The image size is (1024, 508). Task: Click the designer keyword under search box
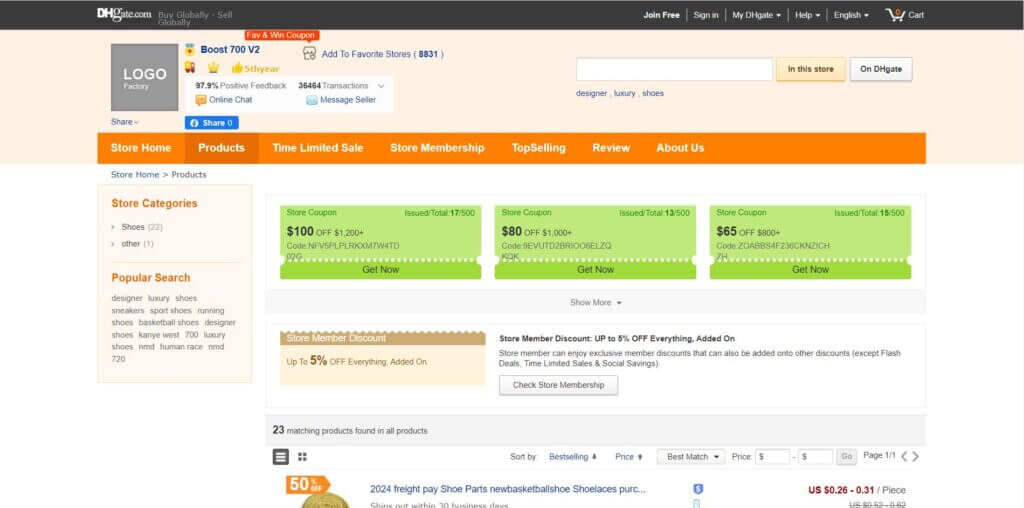[x=591, y=93]
